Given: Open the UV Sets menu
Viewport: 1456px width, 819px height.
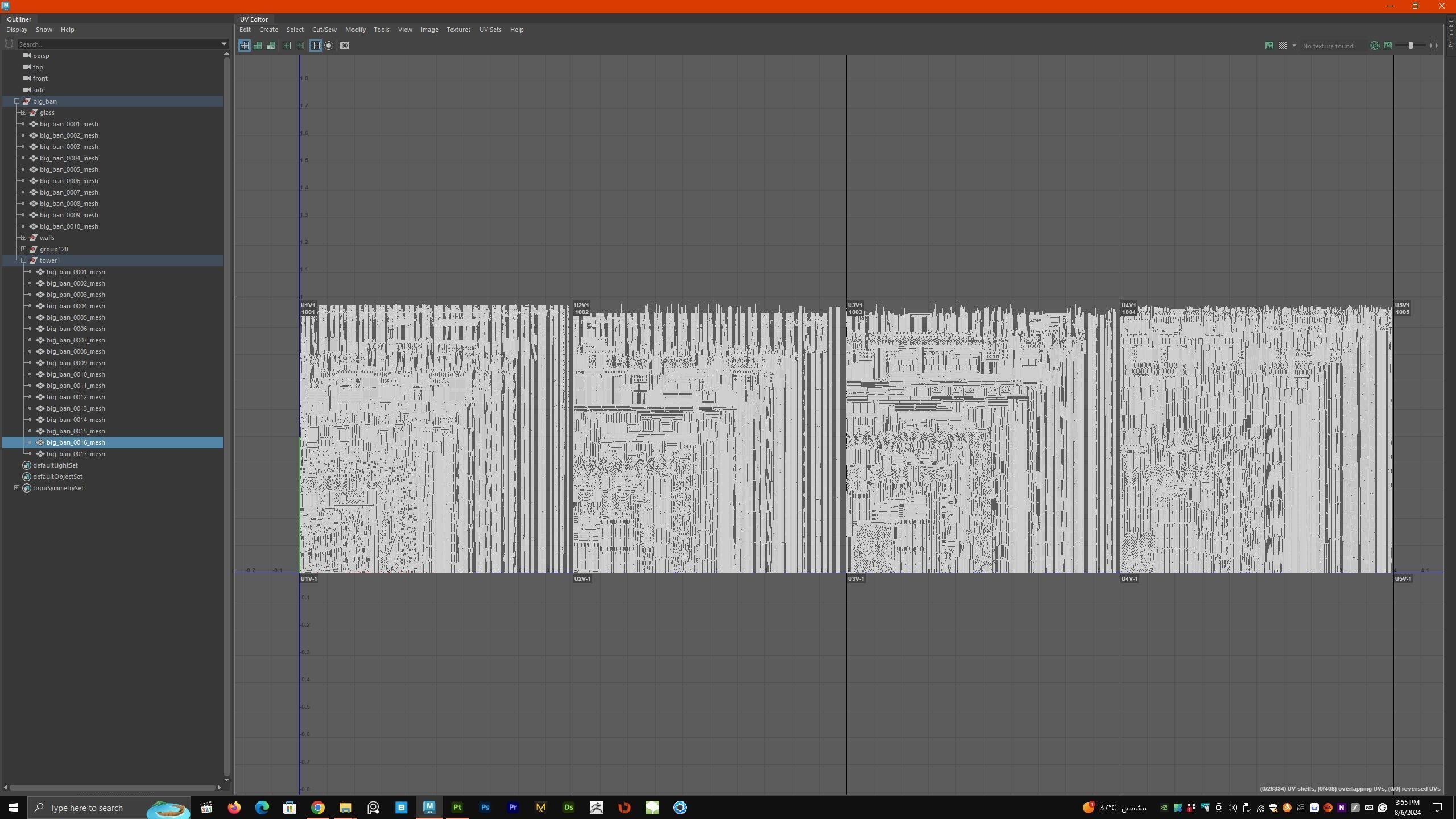Looking at the screenshot, I should (490, 30).
